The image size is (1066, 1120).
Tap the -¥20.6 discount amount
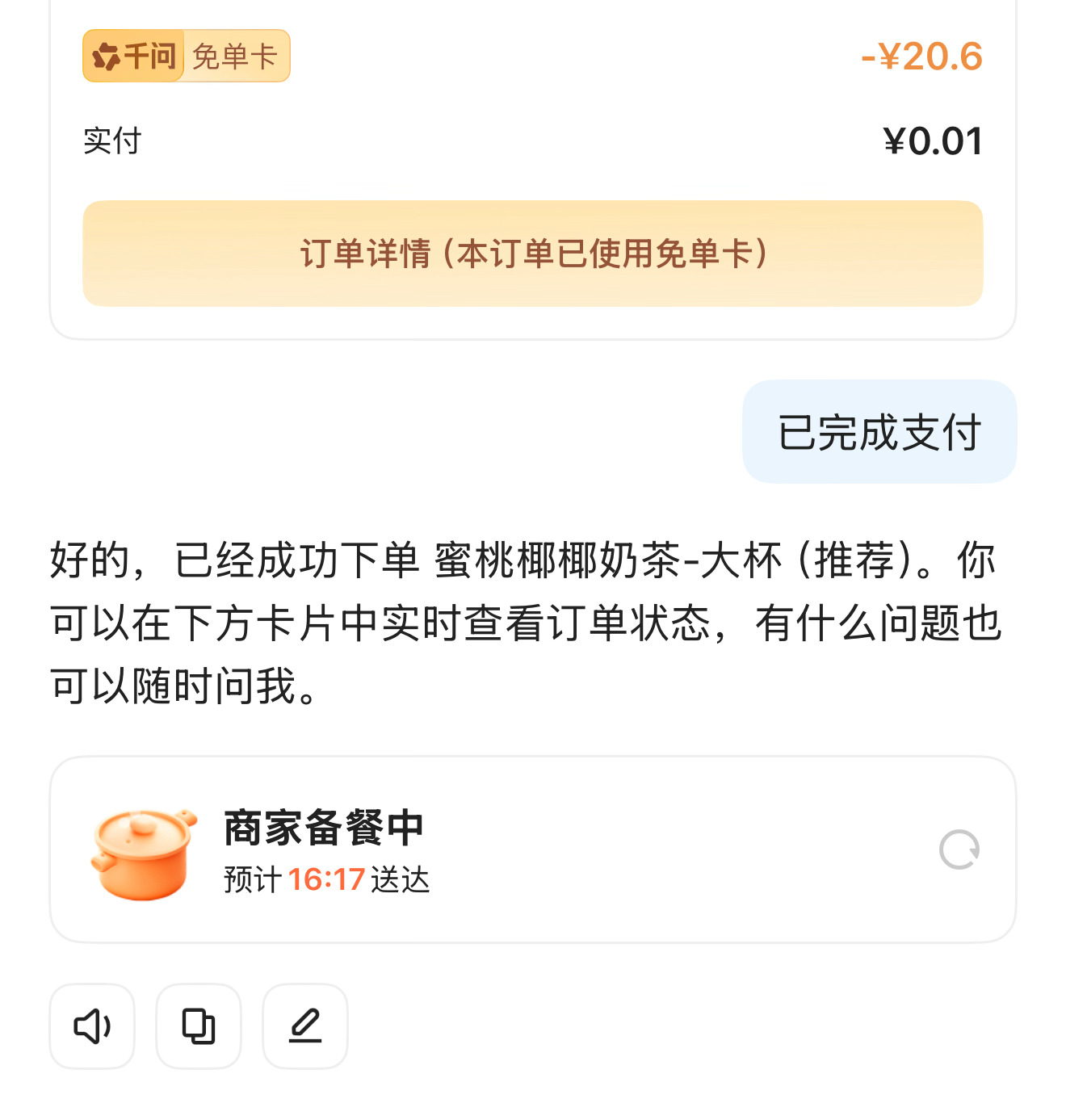coord(922,57)
